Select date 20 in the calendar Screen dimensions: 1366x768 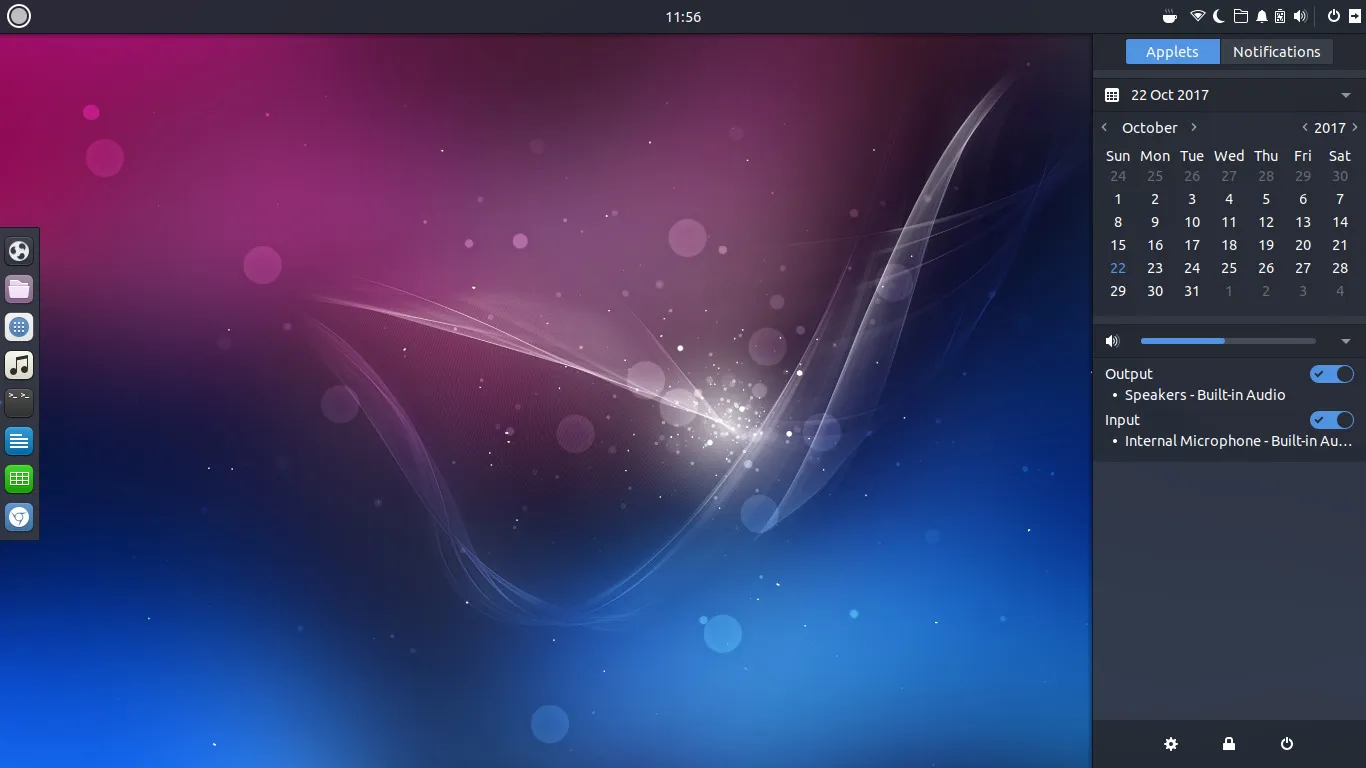pyautogui.click(x=1303, y=245)
